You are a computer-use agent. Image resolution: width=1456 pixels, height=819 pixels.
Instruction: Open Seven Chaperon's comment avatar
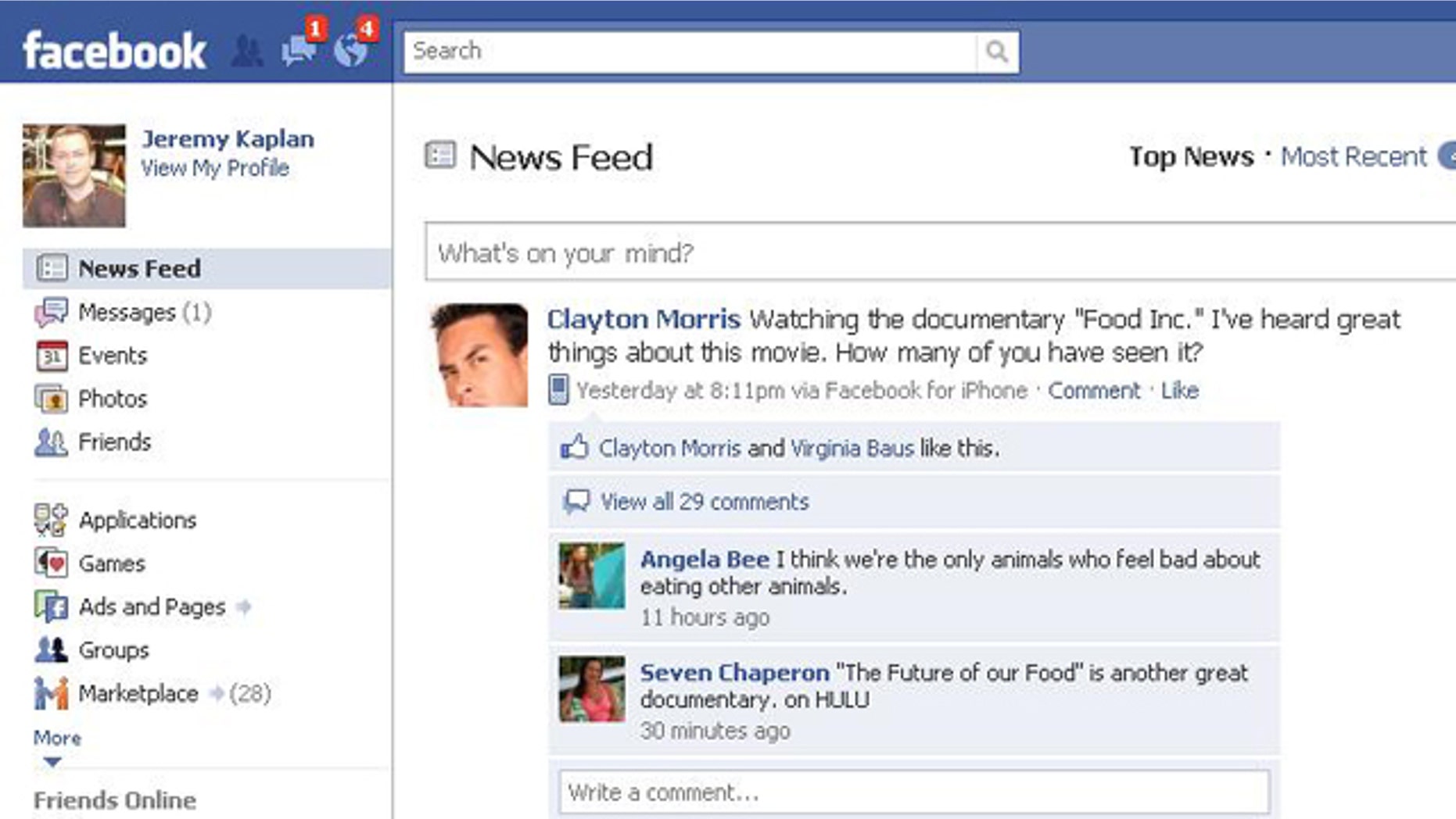[592, 688]
